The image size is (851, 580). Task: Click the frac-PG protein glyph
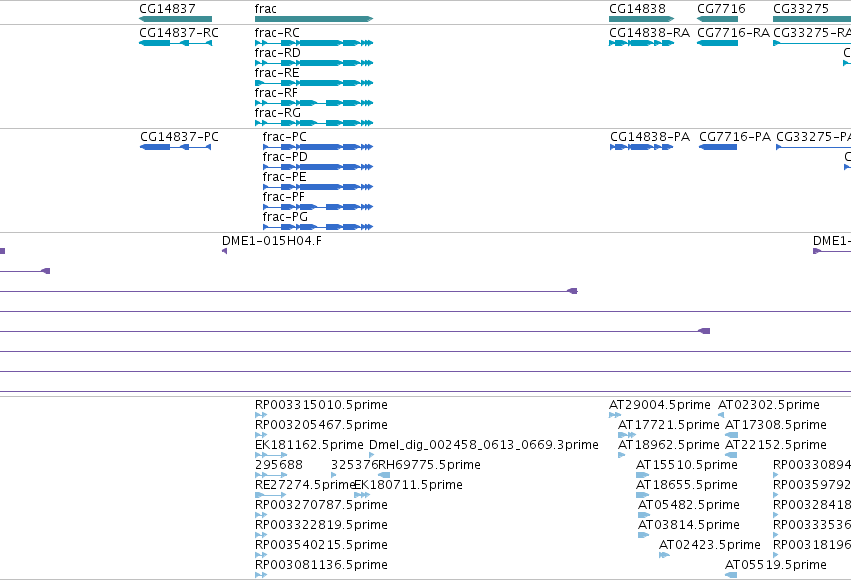317,227
